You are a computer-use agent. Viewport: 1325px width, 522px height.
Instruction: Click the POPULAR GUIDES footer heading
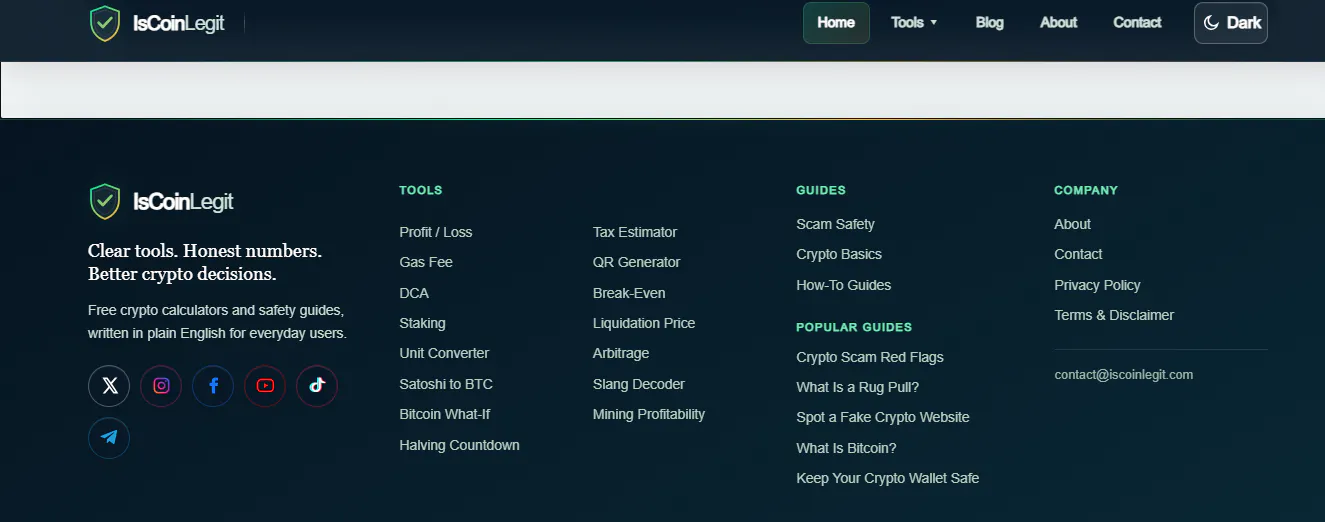point(854,327)
